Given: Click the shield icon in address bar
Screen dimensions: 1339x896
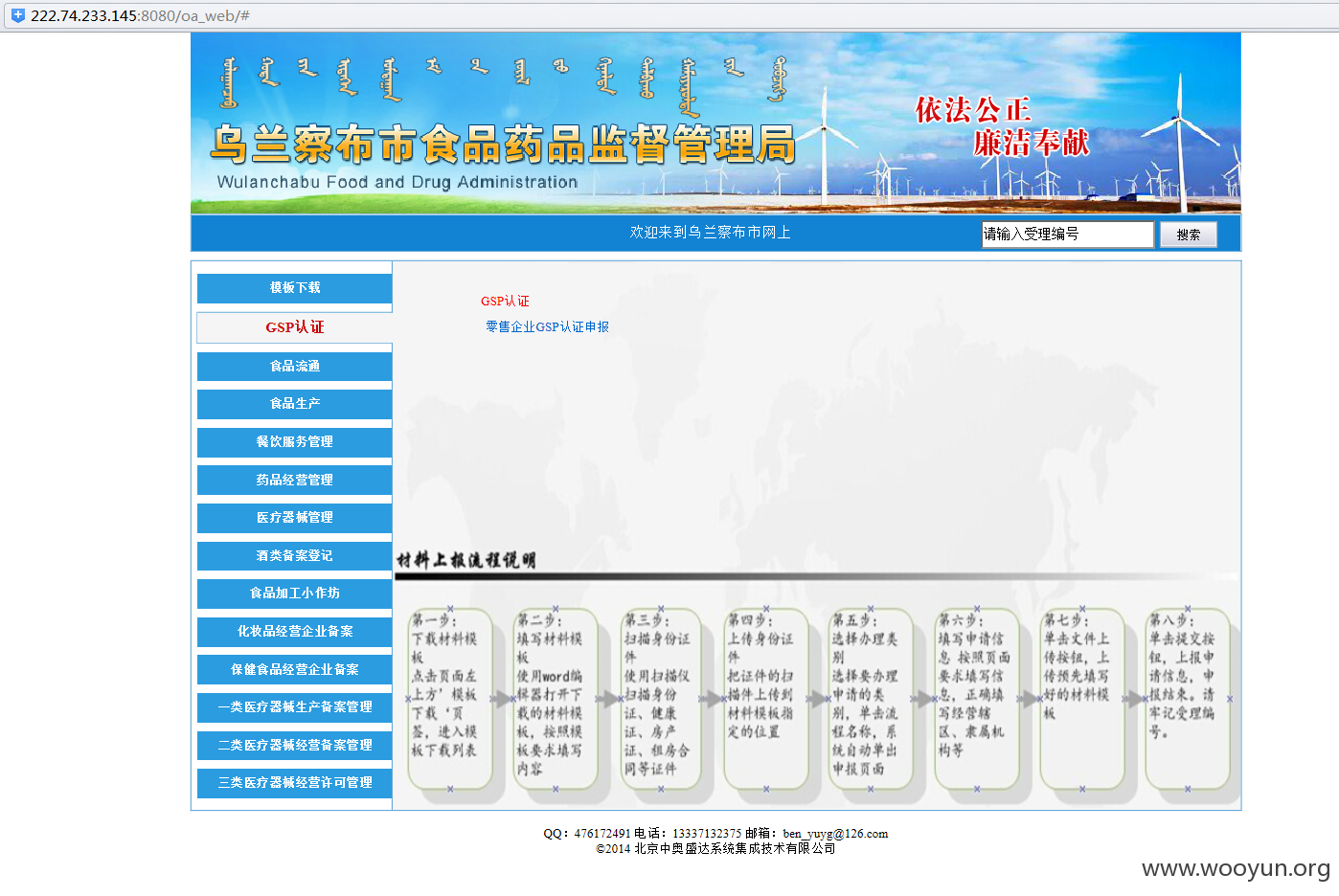Looking at the screenshot, I should 17,15.
